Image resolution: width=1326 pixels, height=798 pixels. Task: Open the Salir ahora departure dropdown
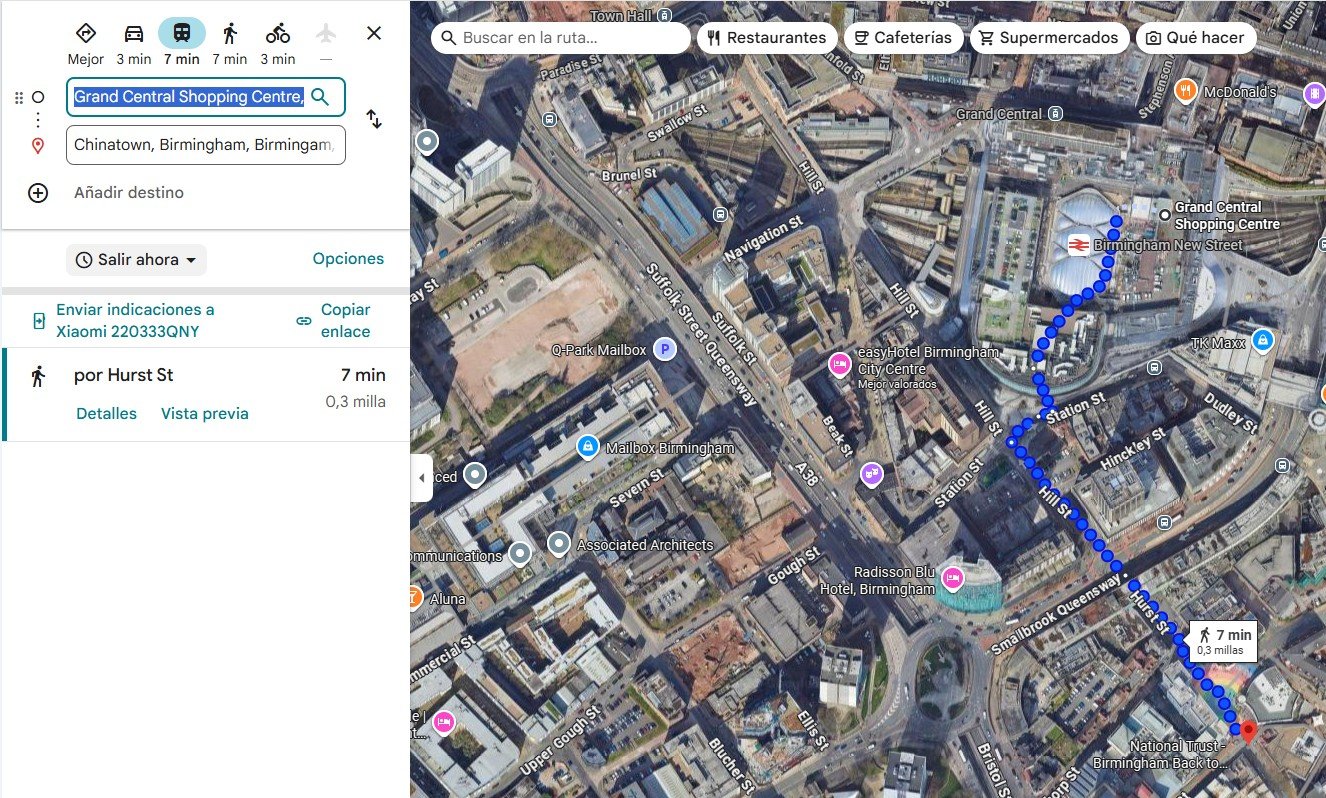click(136, 260)
